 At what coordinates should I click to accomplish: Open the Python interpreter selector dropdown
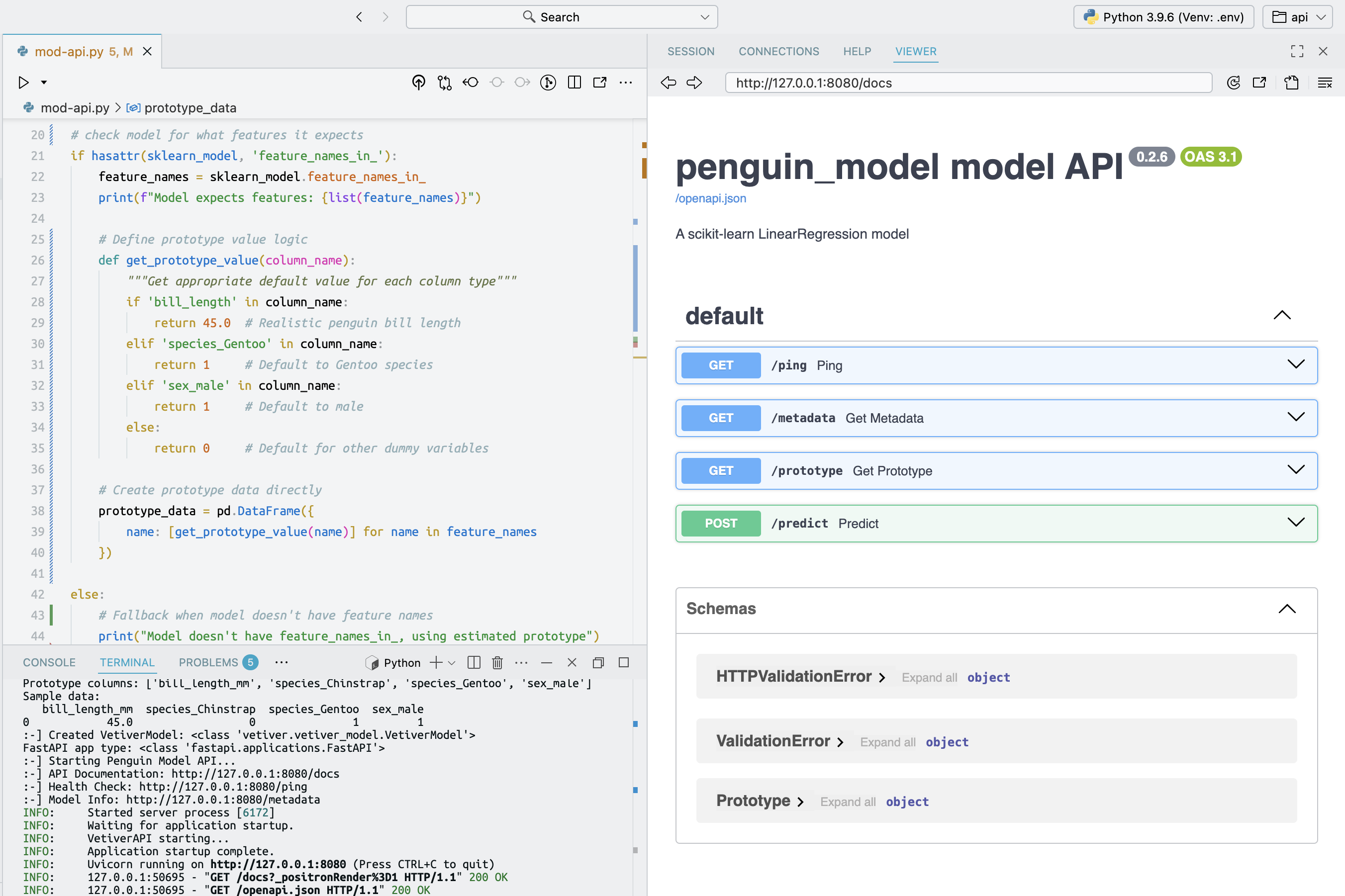(x=1164, y=17)
